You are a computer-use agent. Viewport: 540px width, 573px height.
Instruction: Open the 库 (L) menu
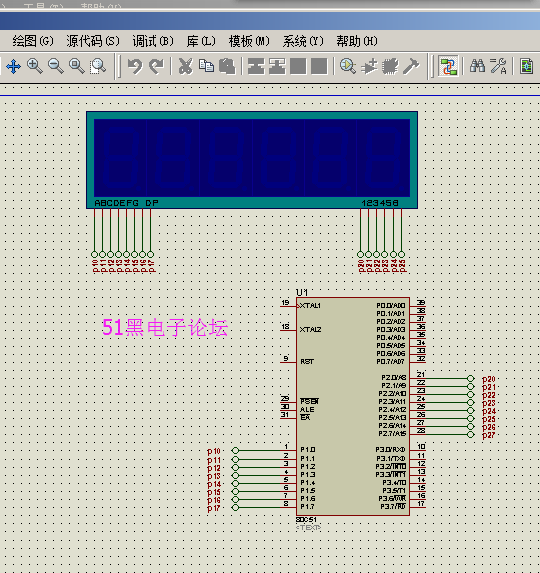[201, 41]
